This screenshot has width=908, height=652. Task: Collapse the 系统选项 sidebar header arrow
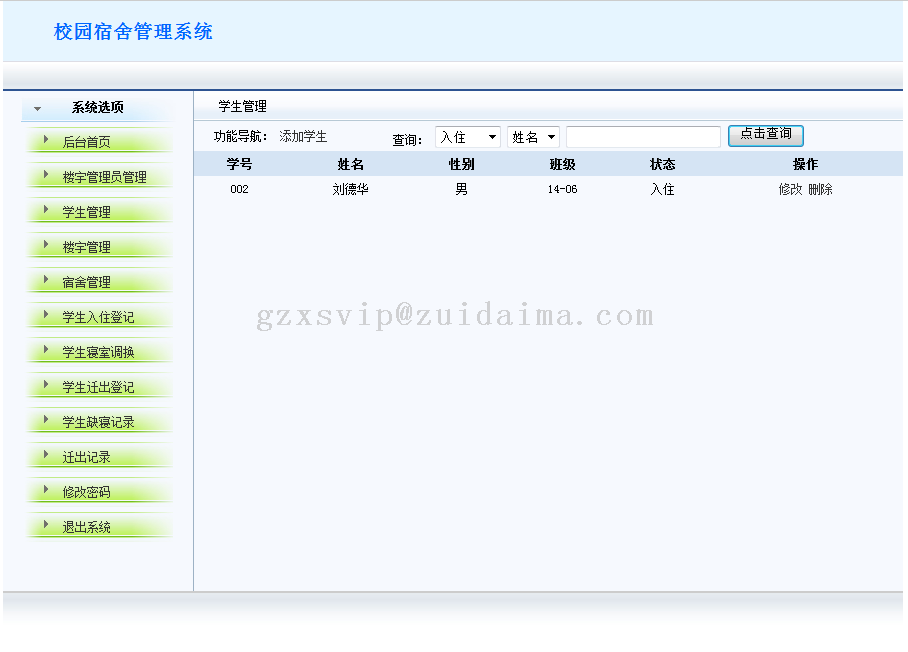[x=38, y=108]
